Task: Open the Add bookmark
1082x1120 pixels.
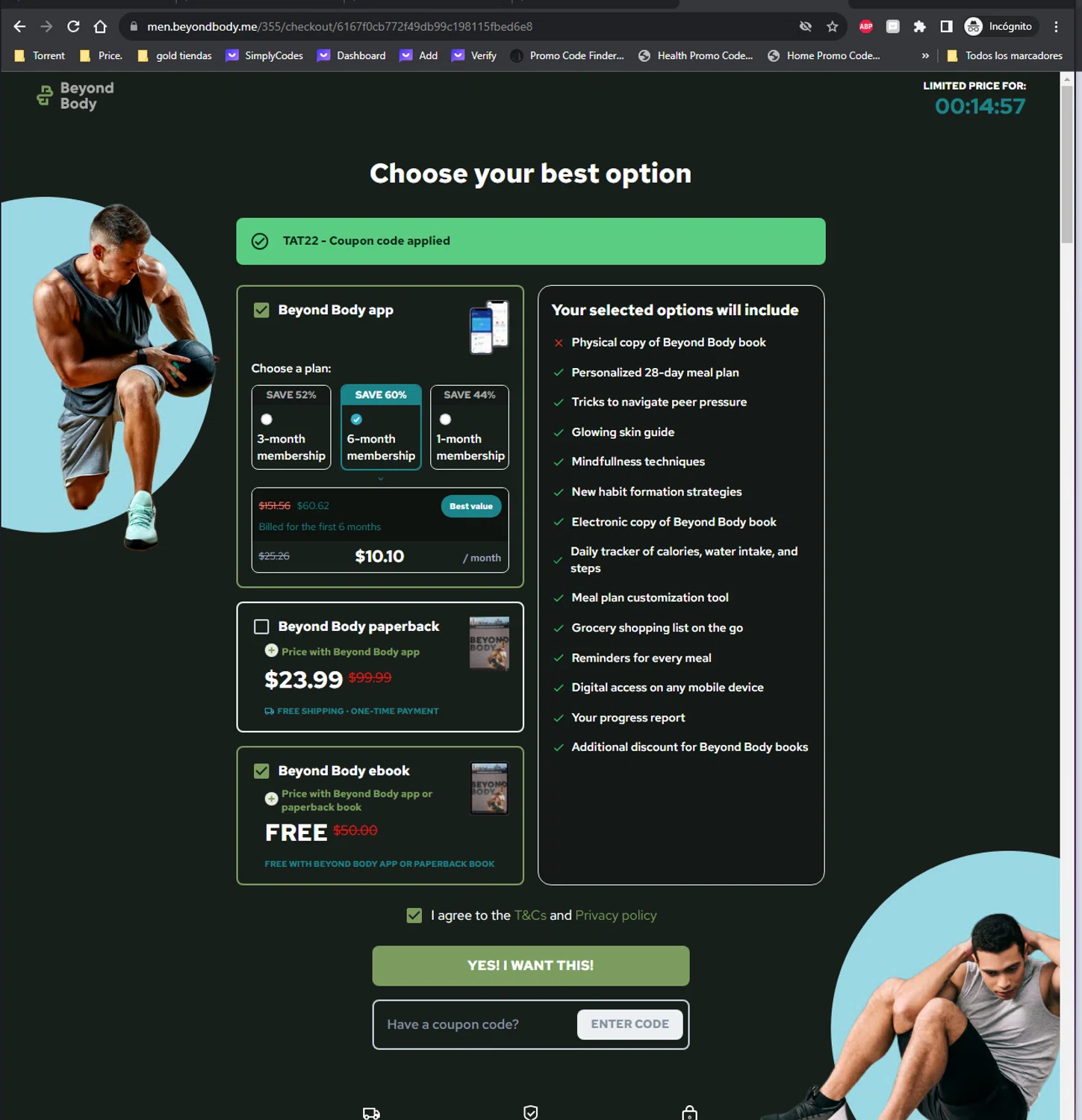Action: (x=419, y=56)
